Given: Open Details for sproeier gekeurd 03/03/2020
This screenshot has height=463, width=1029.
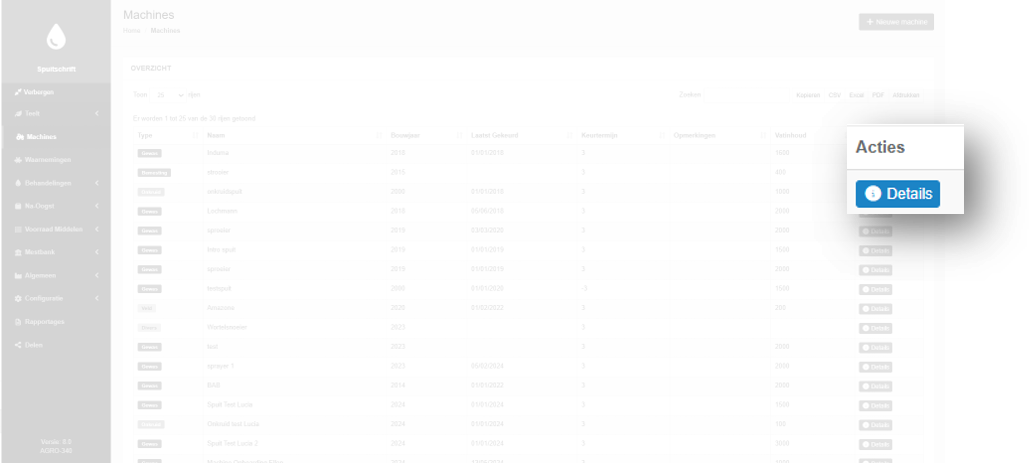Looking at the screenshot, I should [x=875, y=232].
